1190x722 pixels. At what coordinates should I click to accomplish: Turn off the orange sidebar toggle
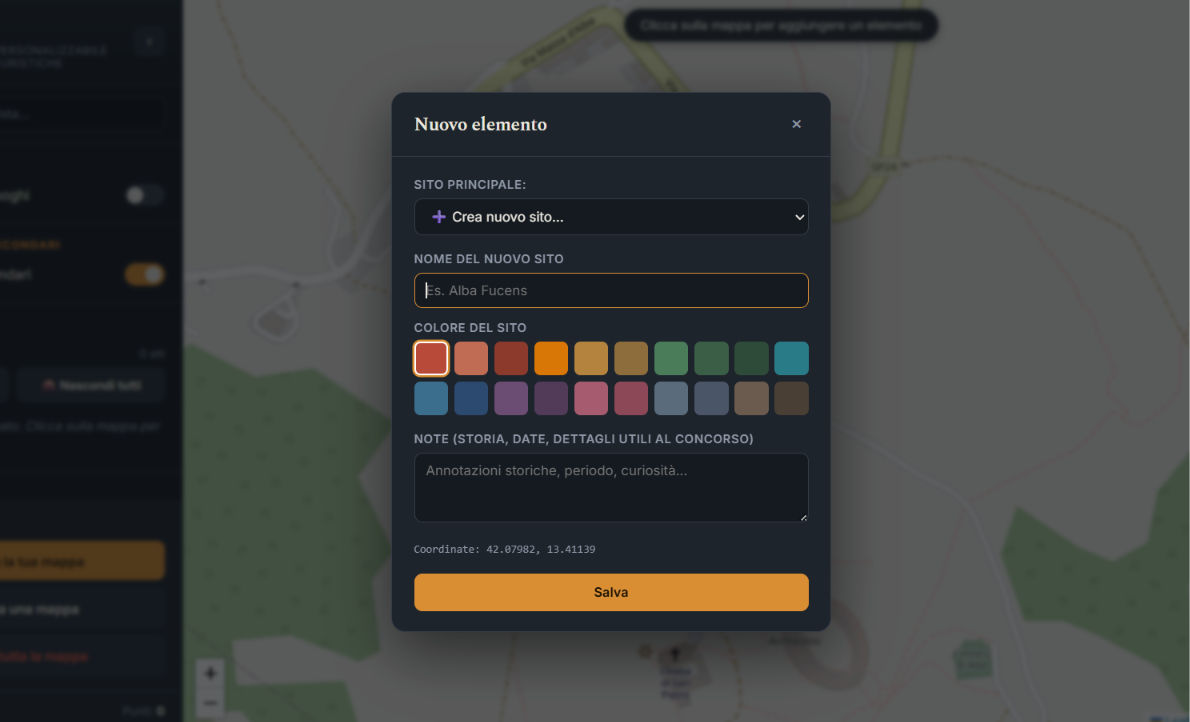coord(144,274)
